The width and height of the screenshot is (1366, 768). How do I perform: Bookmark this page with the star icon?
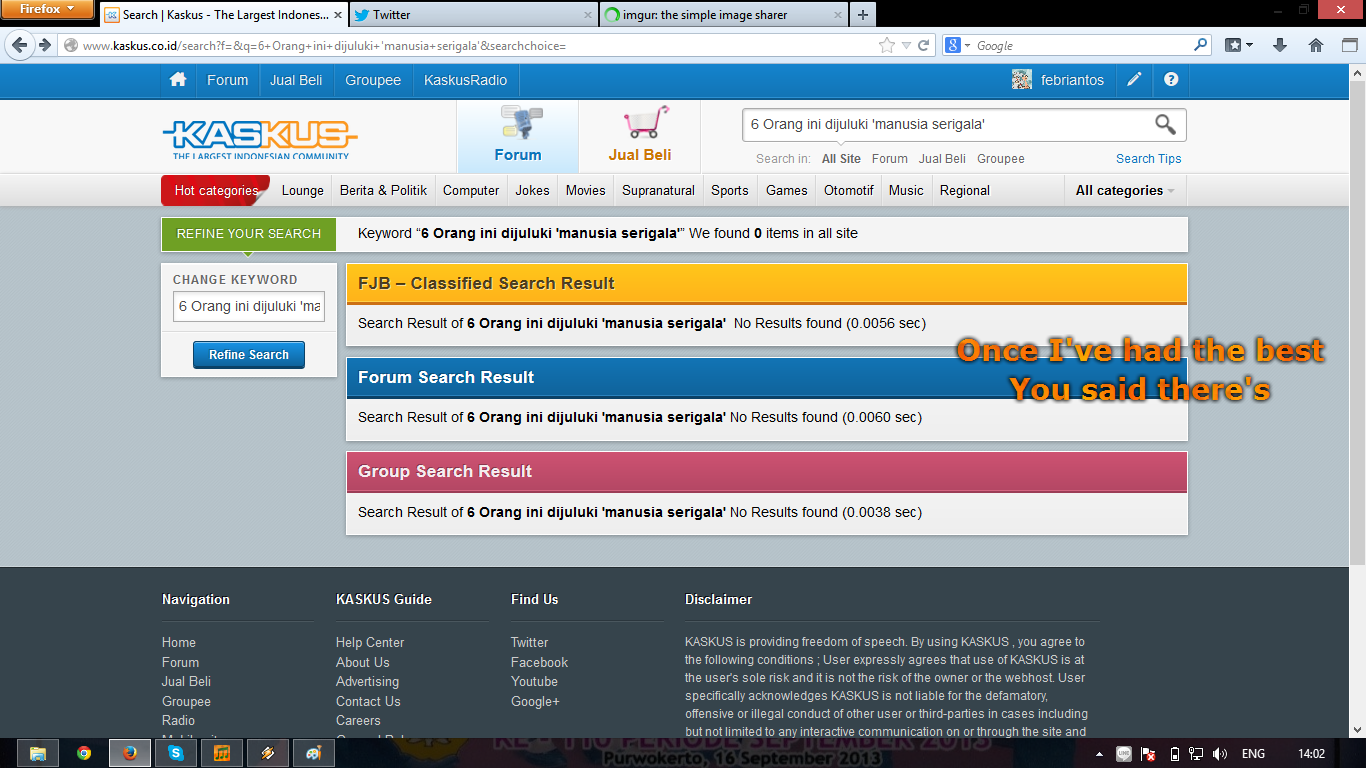coord(887,45)
